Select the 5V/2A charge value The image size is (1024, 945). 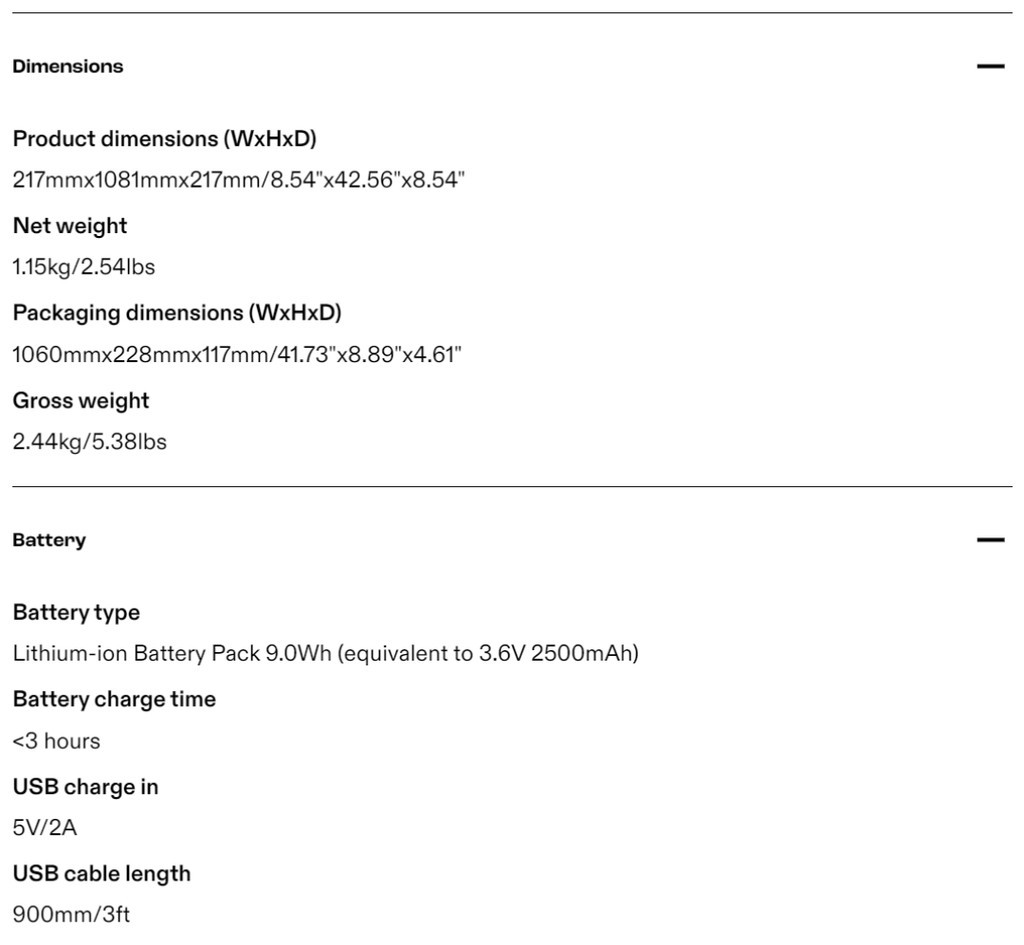(x=44, y=828)
